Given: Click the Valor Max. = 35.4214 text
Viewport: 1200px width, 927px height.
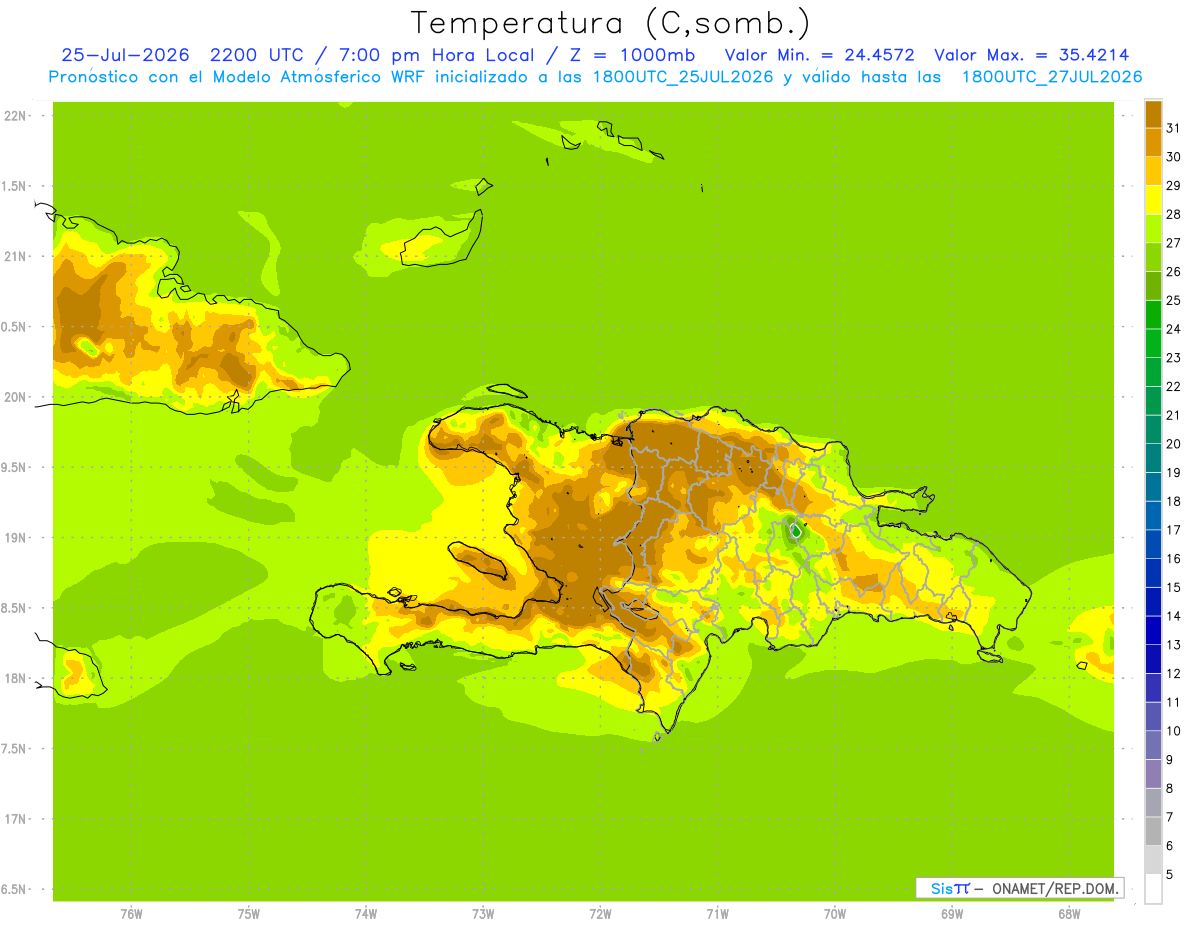Looking at the screenshot, I should pos(1031,55).
